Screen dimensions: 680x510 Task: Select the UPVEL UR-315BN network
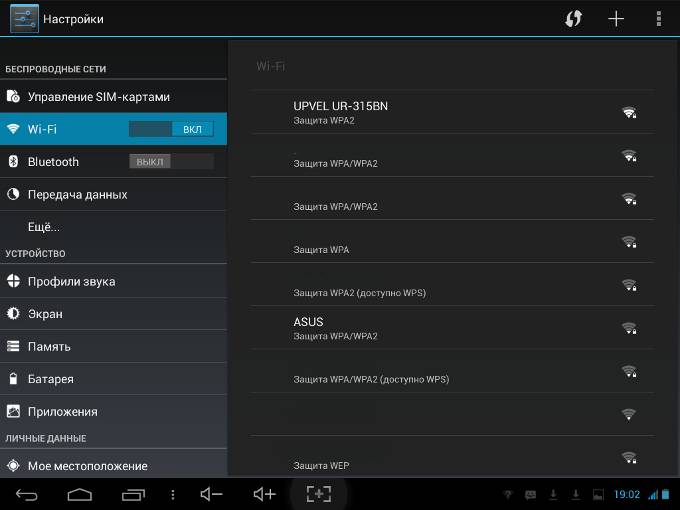click(x=452, y=112)
